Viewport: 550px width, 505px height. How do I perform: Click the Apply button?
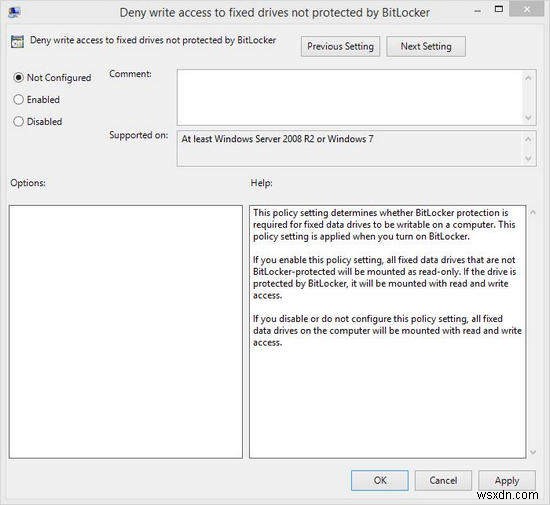[x=507, y=480]
